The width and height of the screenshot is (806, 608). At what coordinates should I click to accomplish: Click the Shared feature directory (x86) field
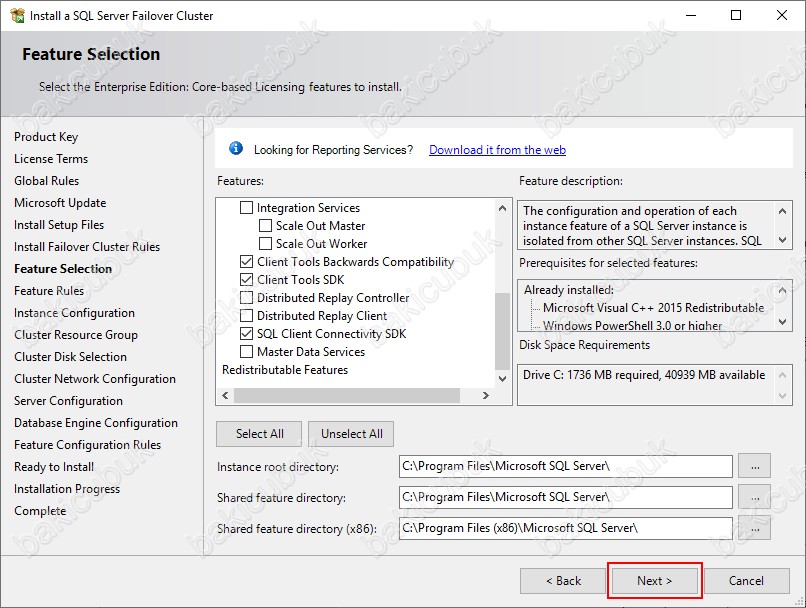[x=565, y=528]
